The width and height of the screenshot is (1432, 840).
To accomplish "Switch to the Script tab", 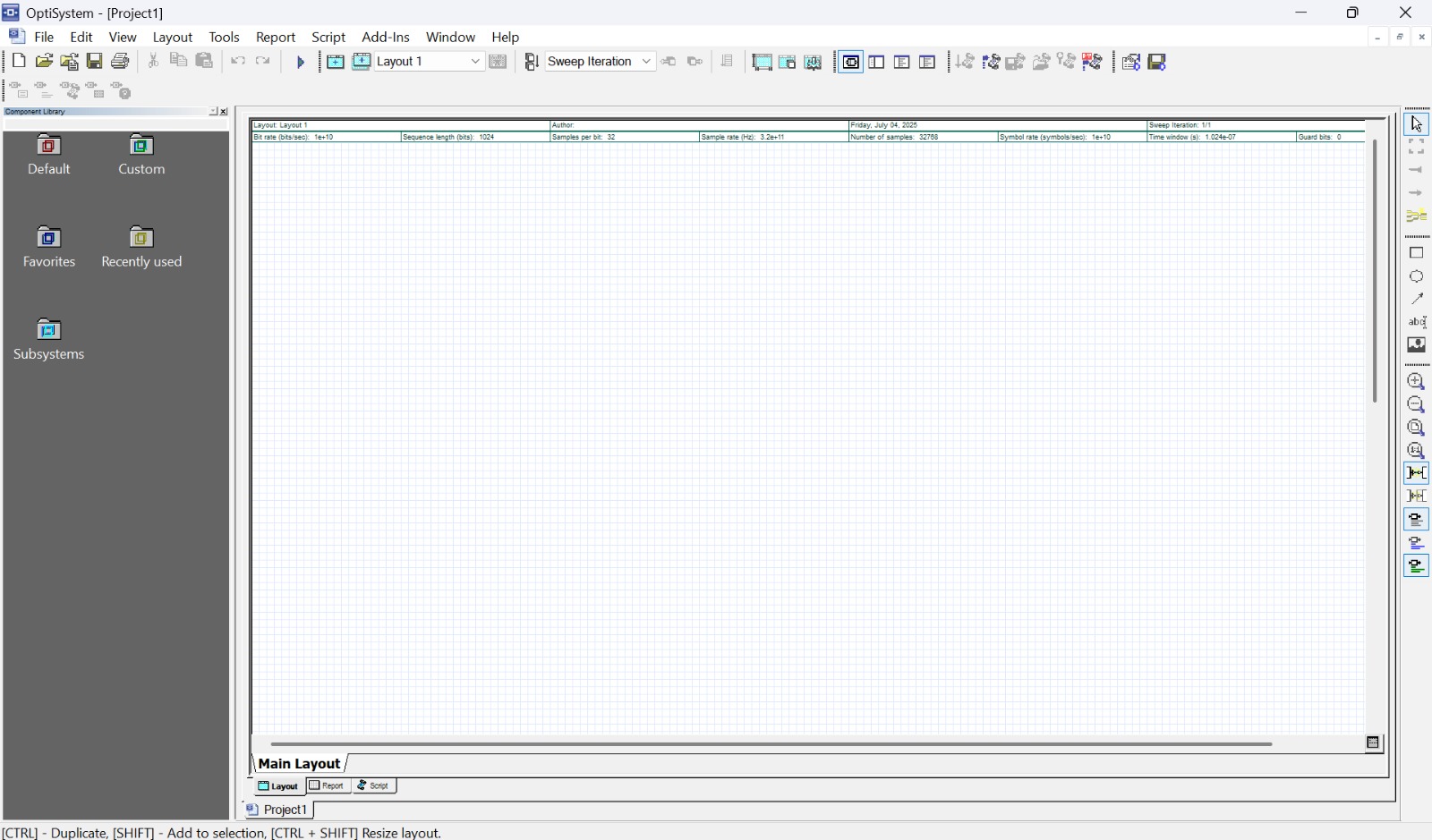I will coord(374,786).
